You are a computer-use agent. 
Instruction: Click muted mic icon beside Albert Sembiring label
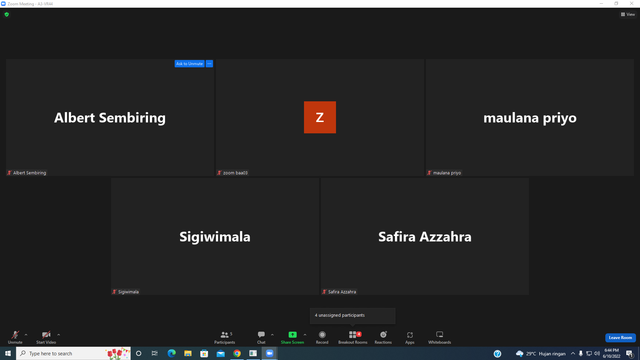coord(9,173)
